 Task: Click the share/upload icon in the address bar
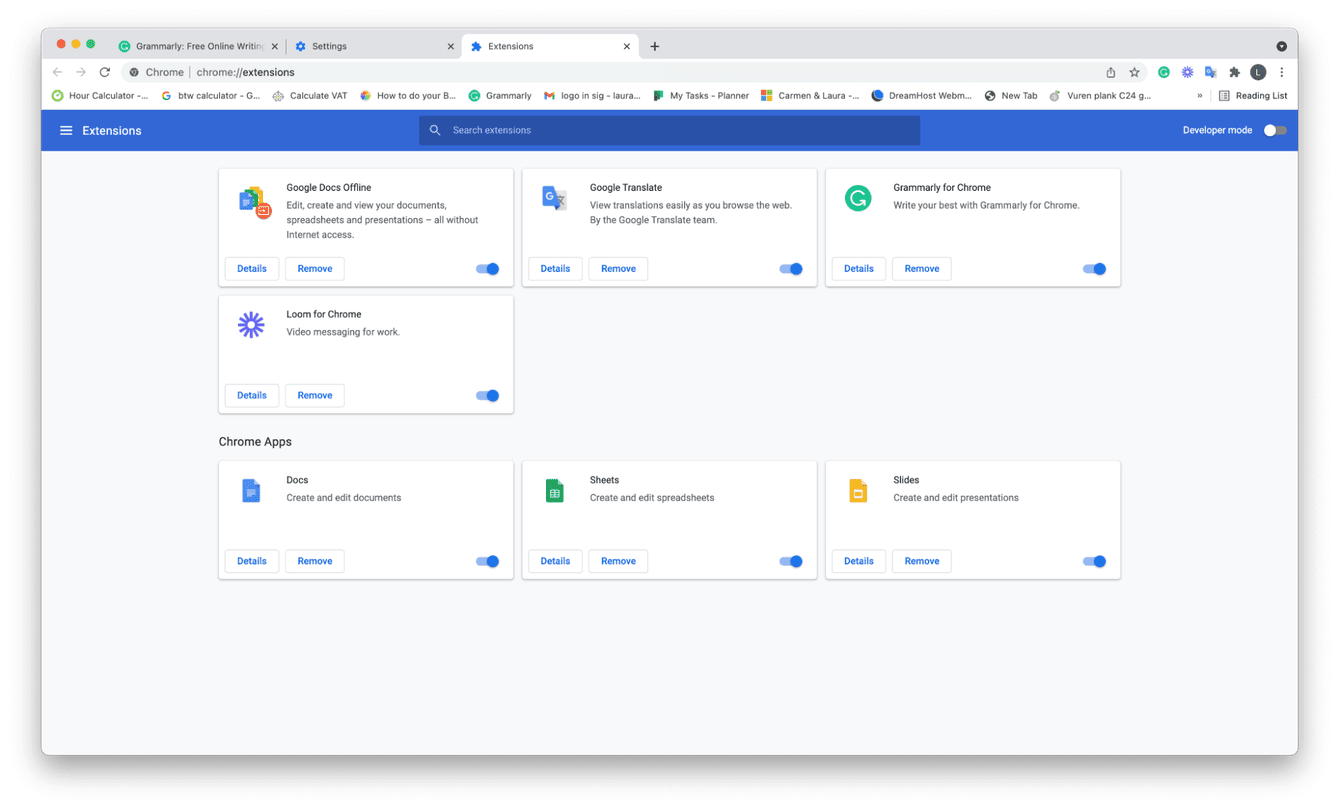(1110, 72)
